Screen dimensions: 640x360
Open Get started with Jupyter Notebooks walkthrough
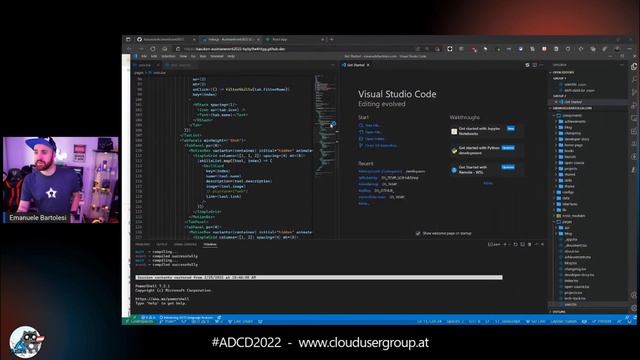tap(486, 131)
